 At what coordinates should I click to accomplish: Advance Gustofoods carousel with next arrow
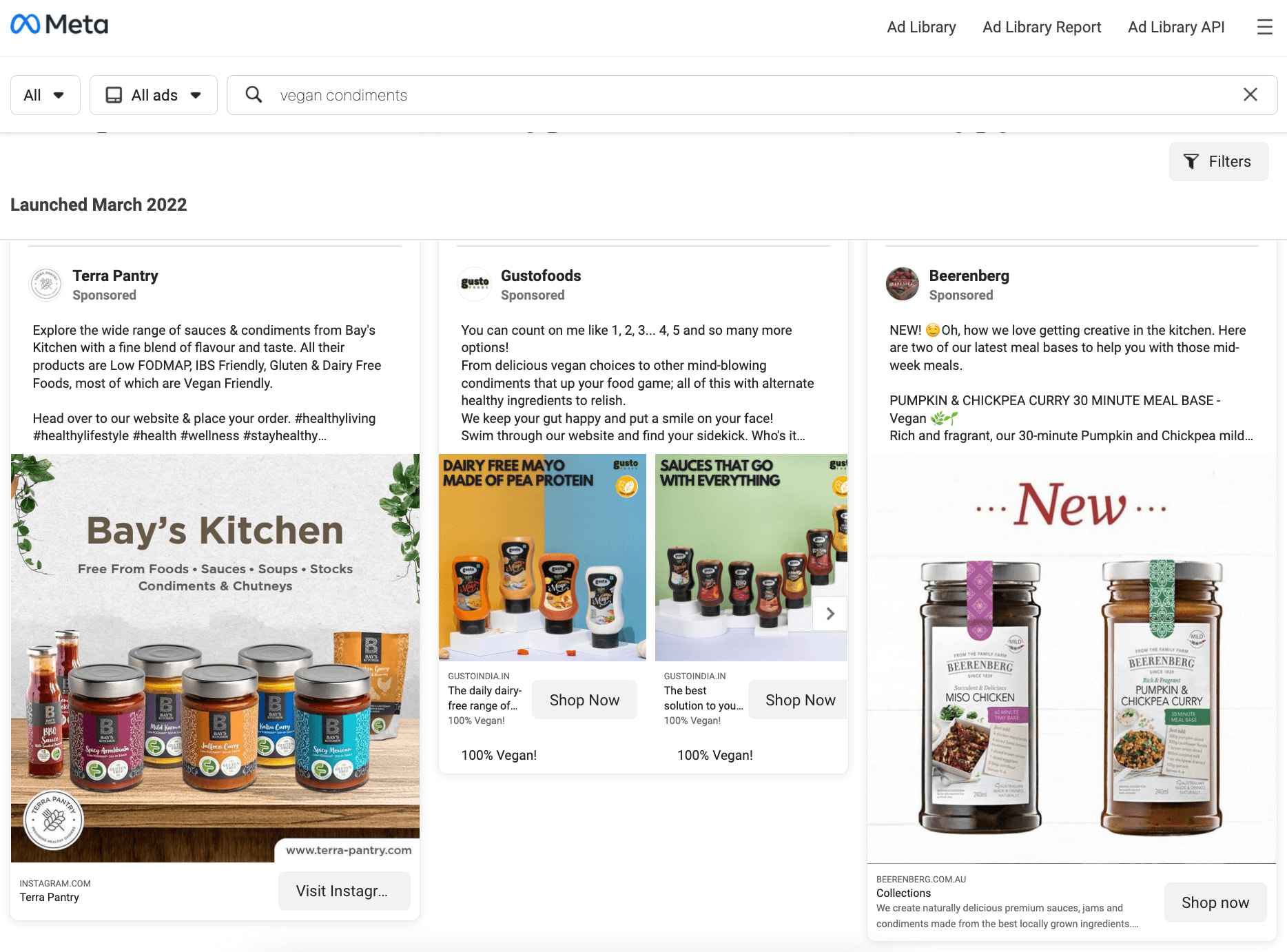[830, 613]
